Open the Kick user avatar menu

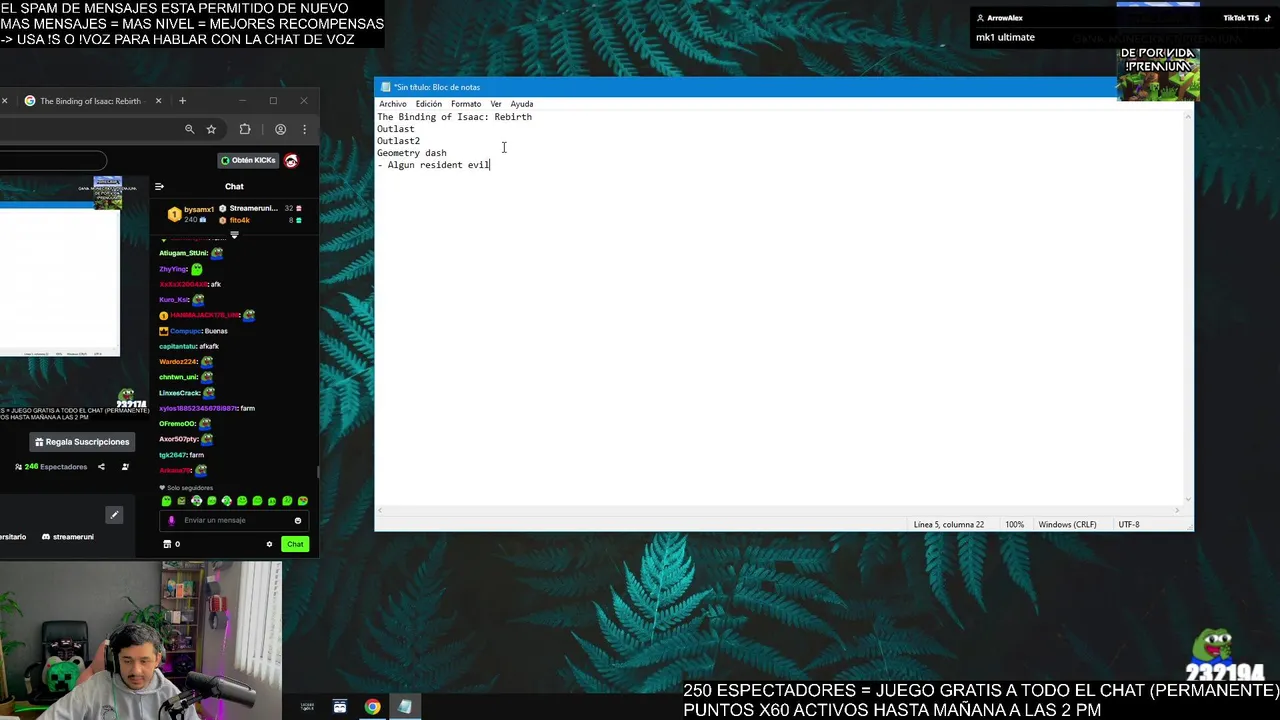(x=291, y=160)
